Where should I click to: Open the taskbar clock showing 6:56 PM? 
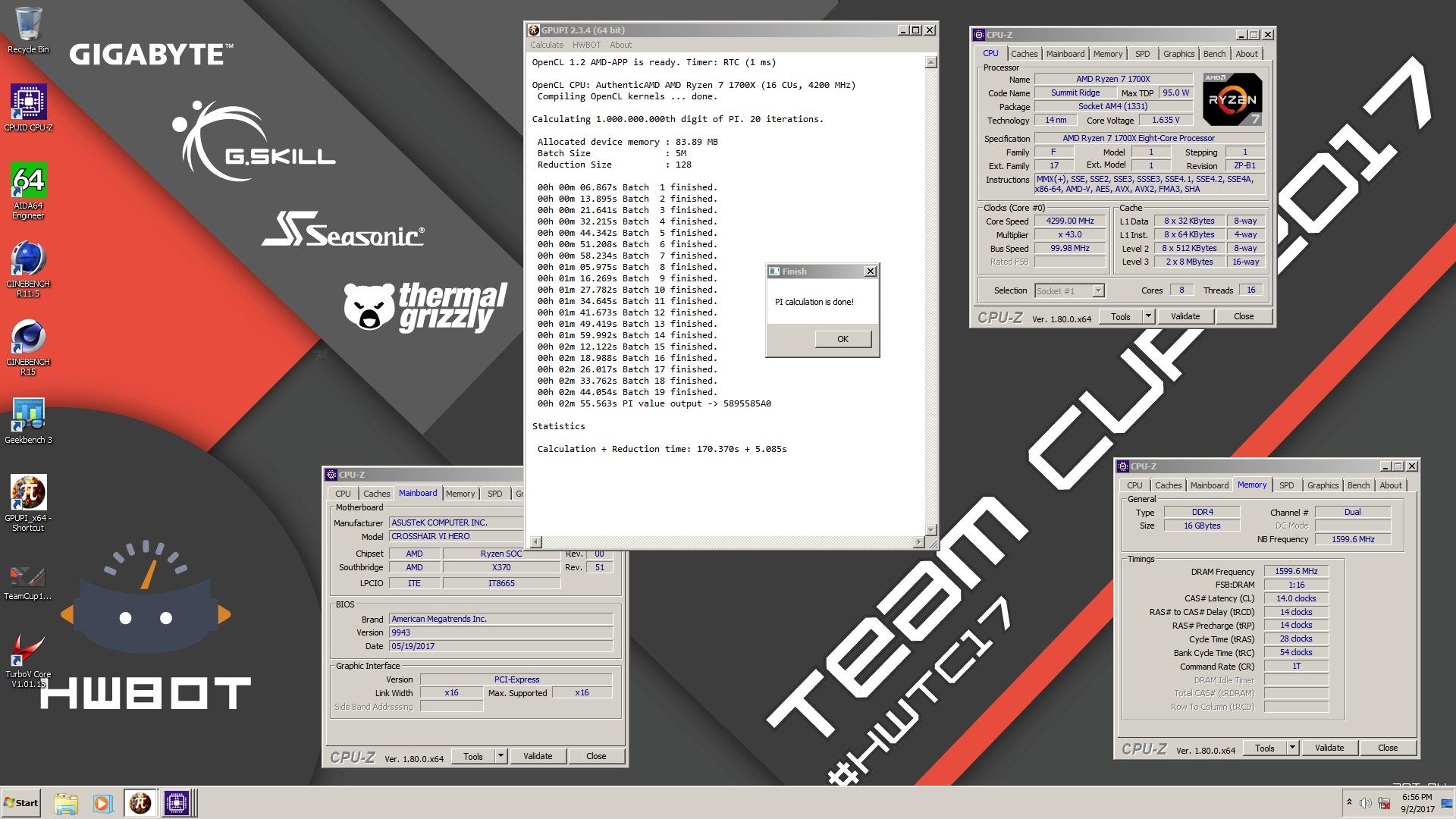click(x=1417, y=803)
